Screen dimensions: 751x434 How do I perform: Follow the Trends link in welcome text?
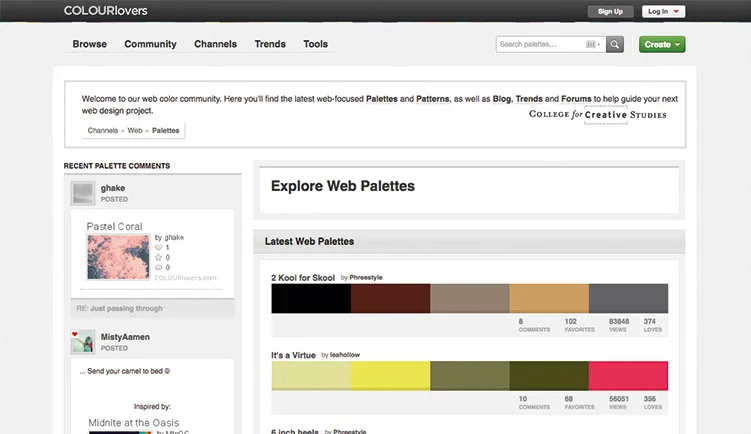pos(529,99)
